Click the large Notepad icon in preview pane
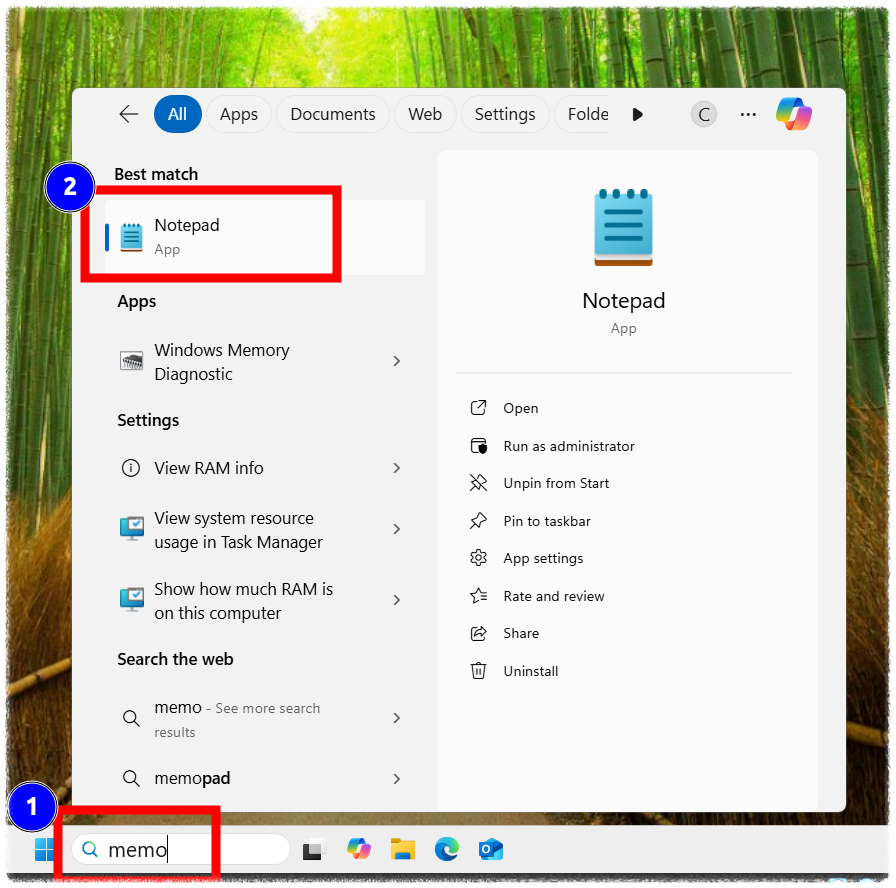The width and height of the screenshot is (896, 888). pyautogui.click(x=623, y=227)
